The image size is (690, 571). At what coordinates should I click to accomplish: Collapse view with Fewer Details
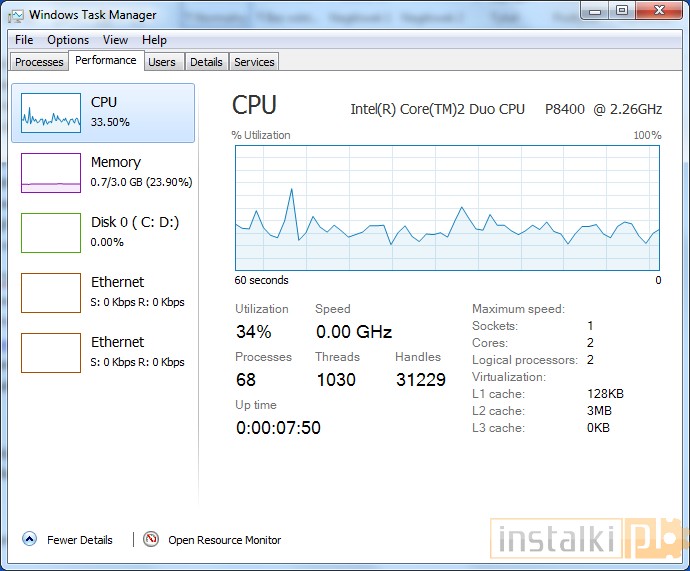[x=80, y=540]
